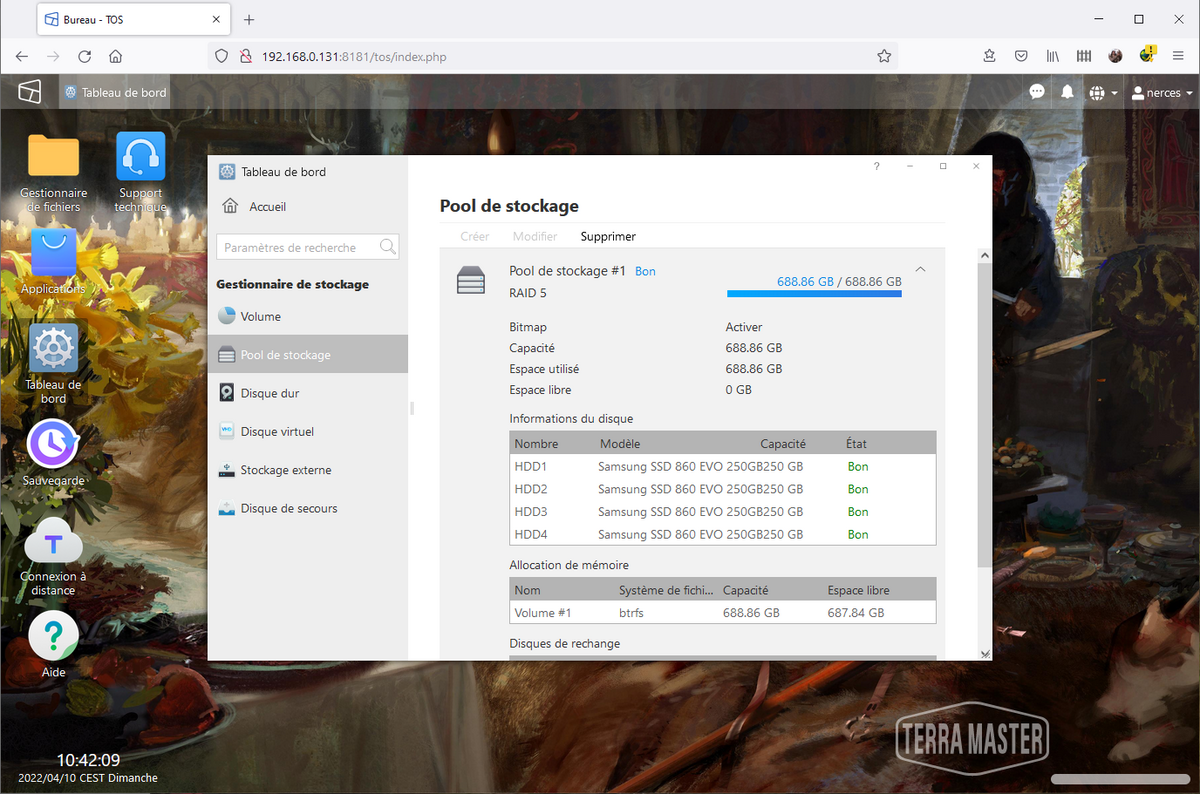Click storage pool stack icon
Screen dimensions: 1200x794
pos(471,281)
